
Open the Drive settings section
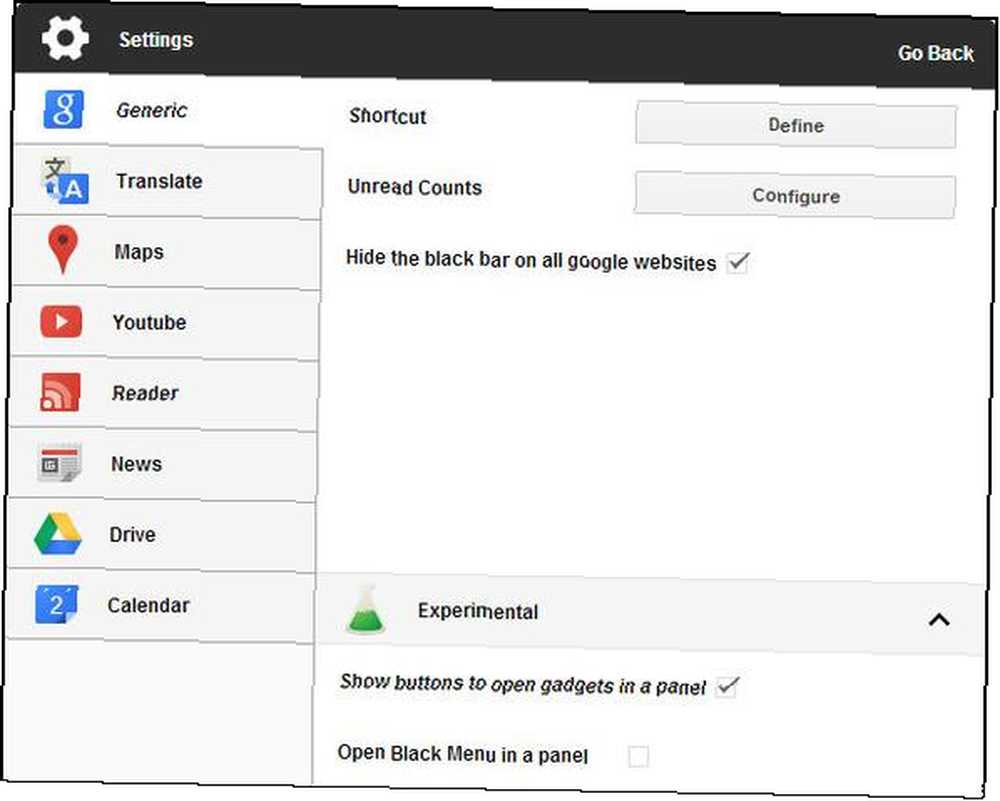(x=161, y=536)
